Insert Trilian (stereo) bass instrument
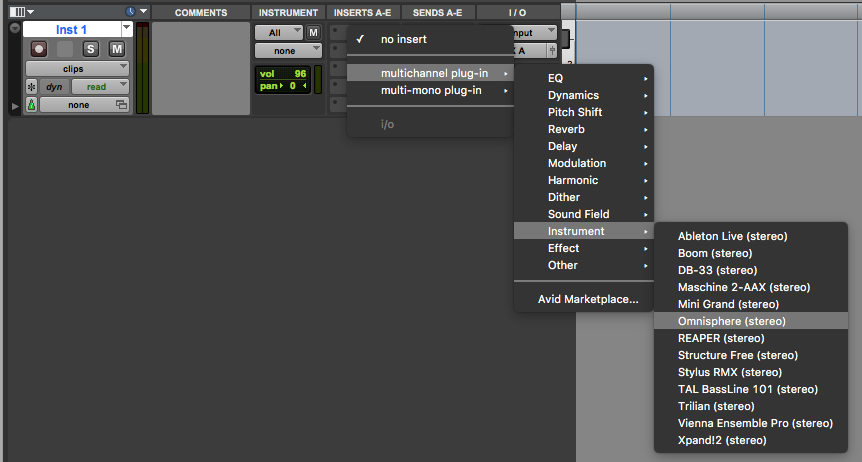Image resolution: width=862 pixels, height=462 pixels. coord(751,406)
